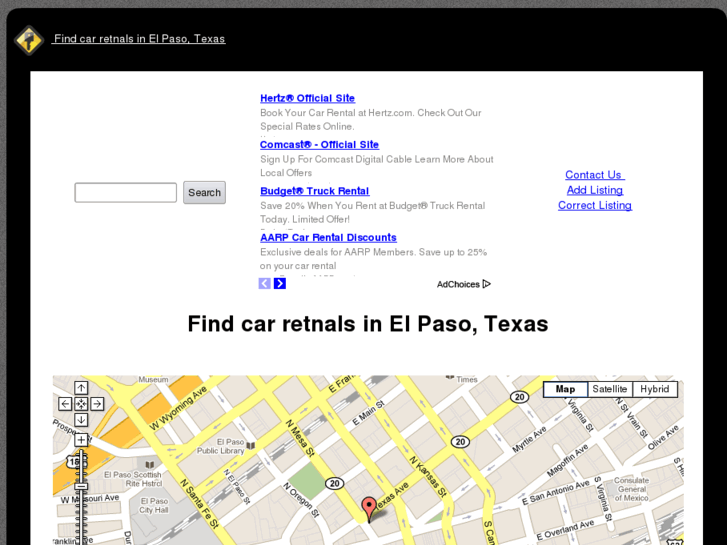Click the Find car retnals page heading
Image resolution: width=727 pixels, height=545 pixels.
point(368,324)
